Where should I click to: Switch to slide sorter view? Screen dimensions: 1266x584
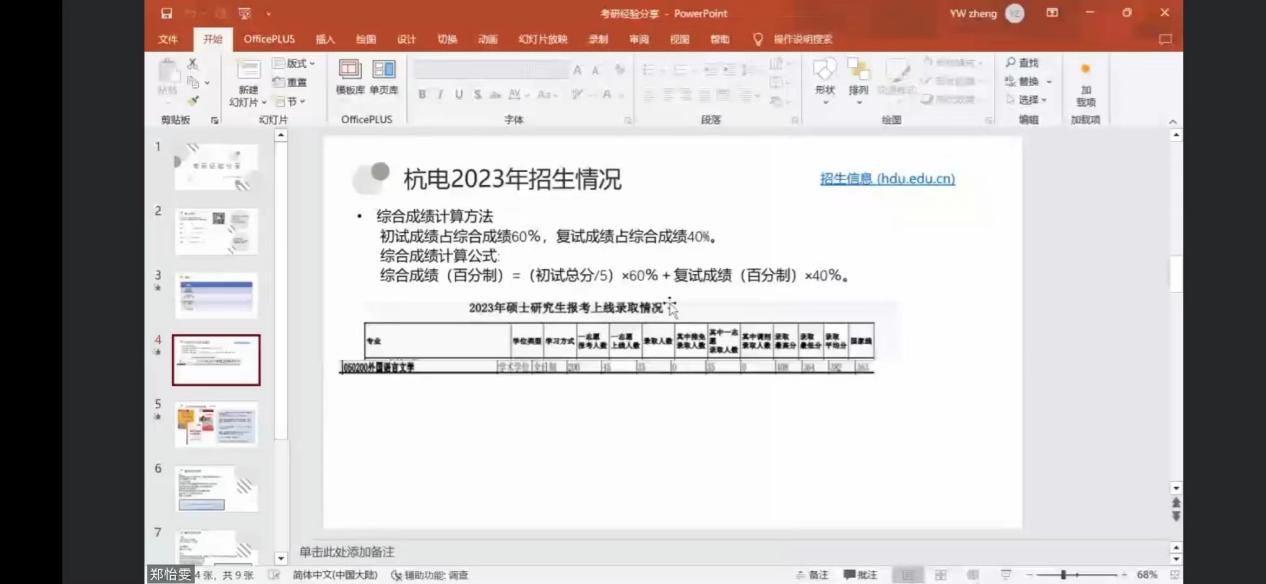pos(941,575)
